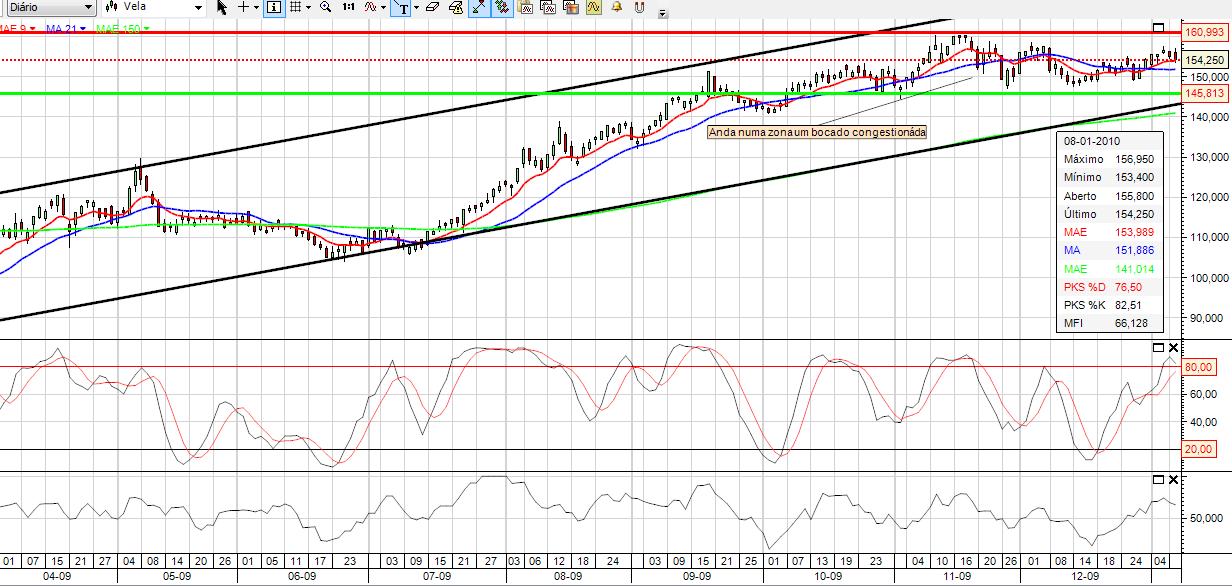Toggle the magnet snap icon

pyautogui.click(x=638, y=7)
